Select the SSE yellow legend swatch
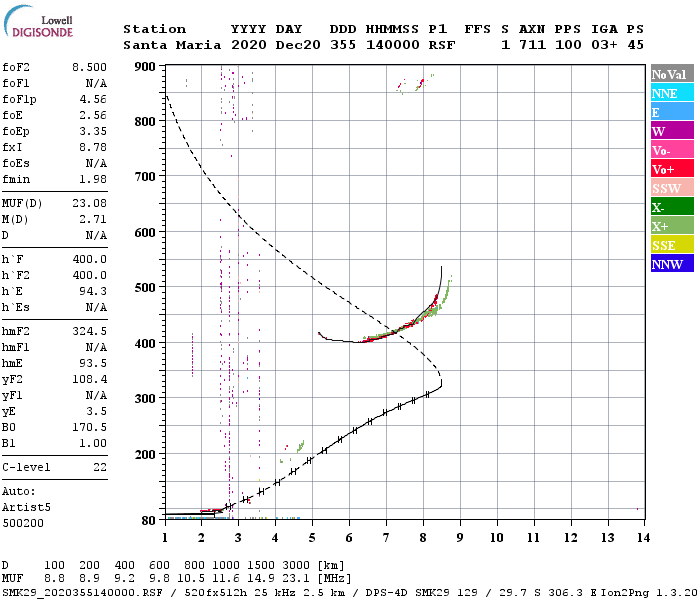This screenshot has width=700, height=600. (672, 245)
